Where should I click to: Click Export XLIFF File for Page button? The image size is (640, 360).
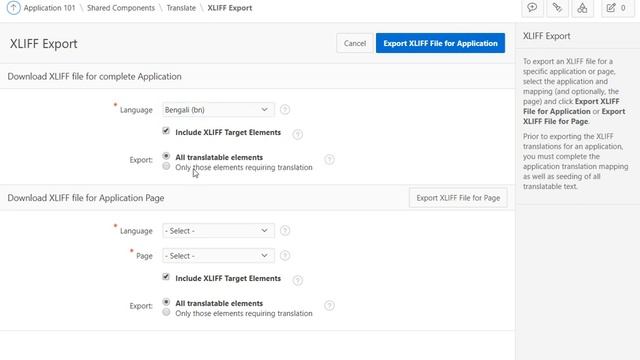coord(458,198)
